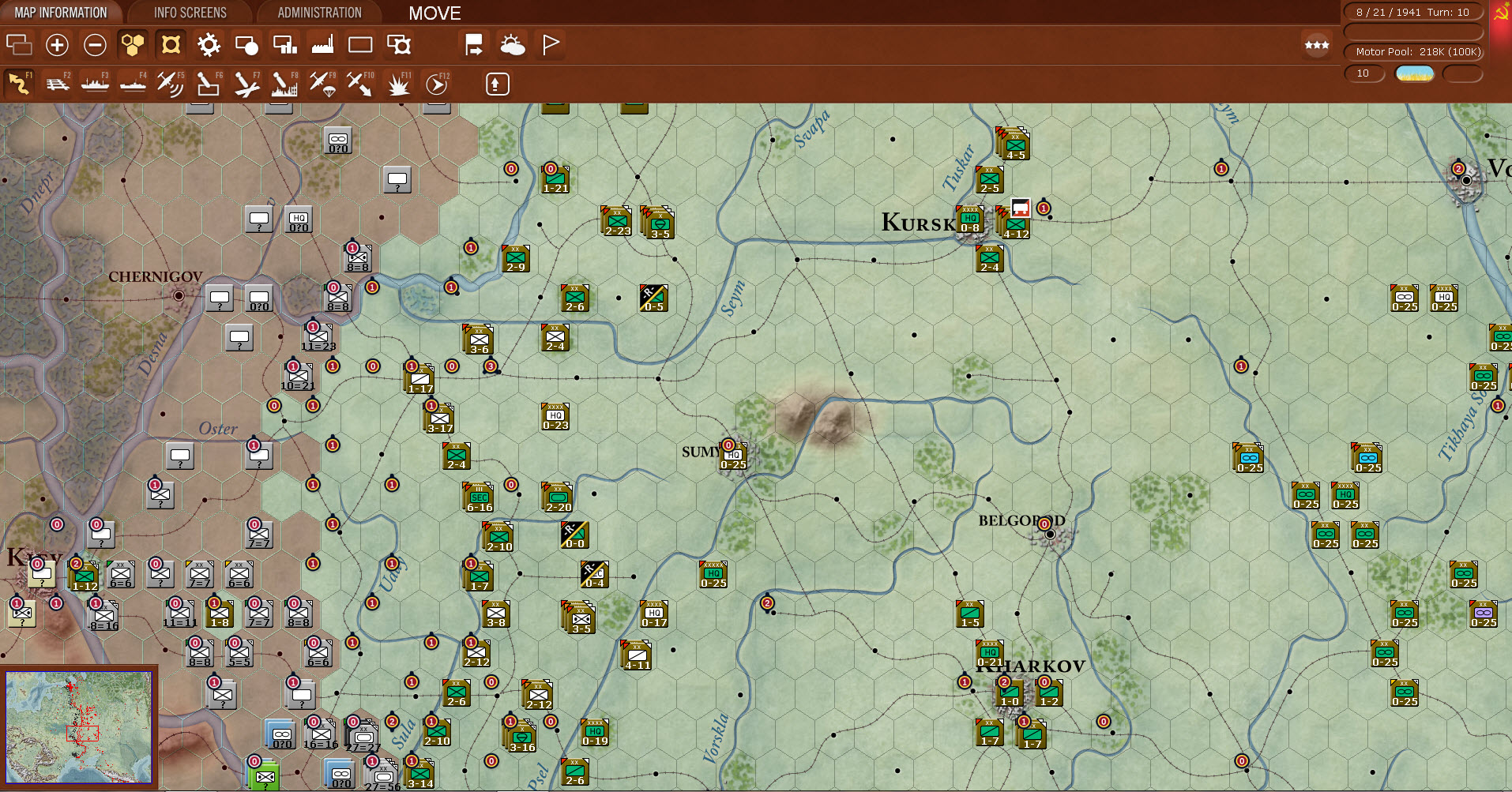Toggle the blank rectangle display icon
Screen dimensions: 1512x792
tap(360, 45)
